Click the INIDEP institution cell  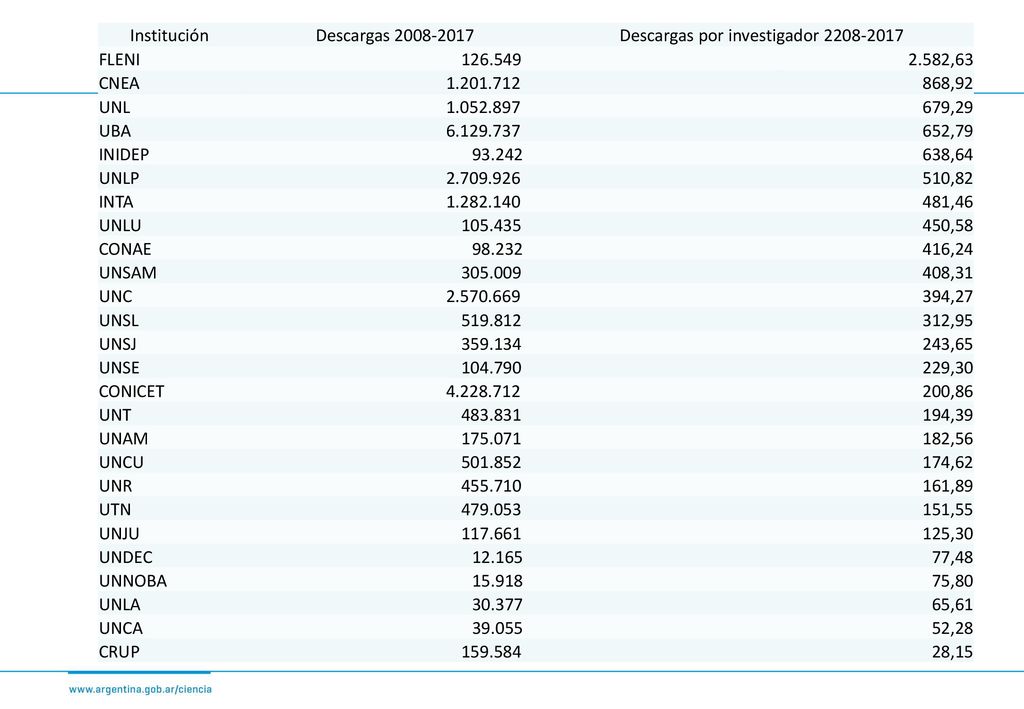coord(124,154)
